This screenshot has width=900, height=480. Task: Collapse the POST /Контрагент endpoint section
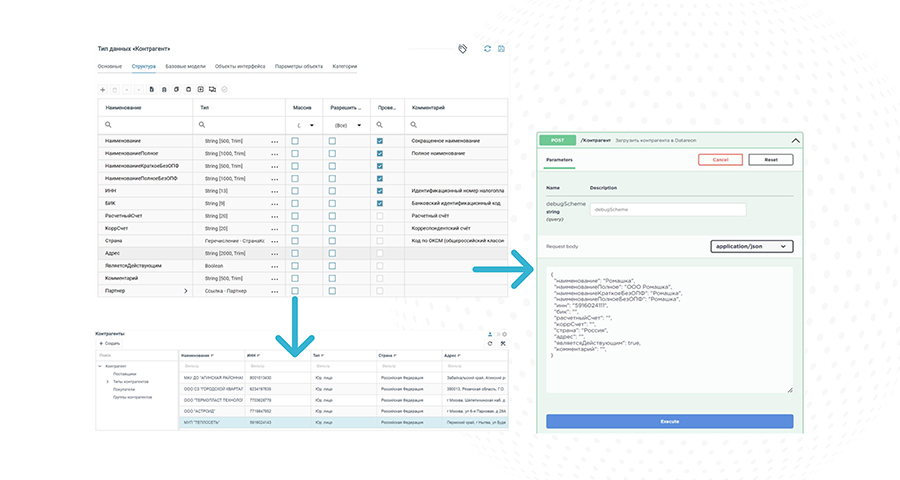coord(796,141)
